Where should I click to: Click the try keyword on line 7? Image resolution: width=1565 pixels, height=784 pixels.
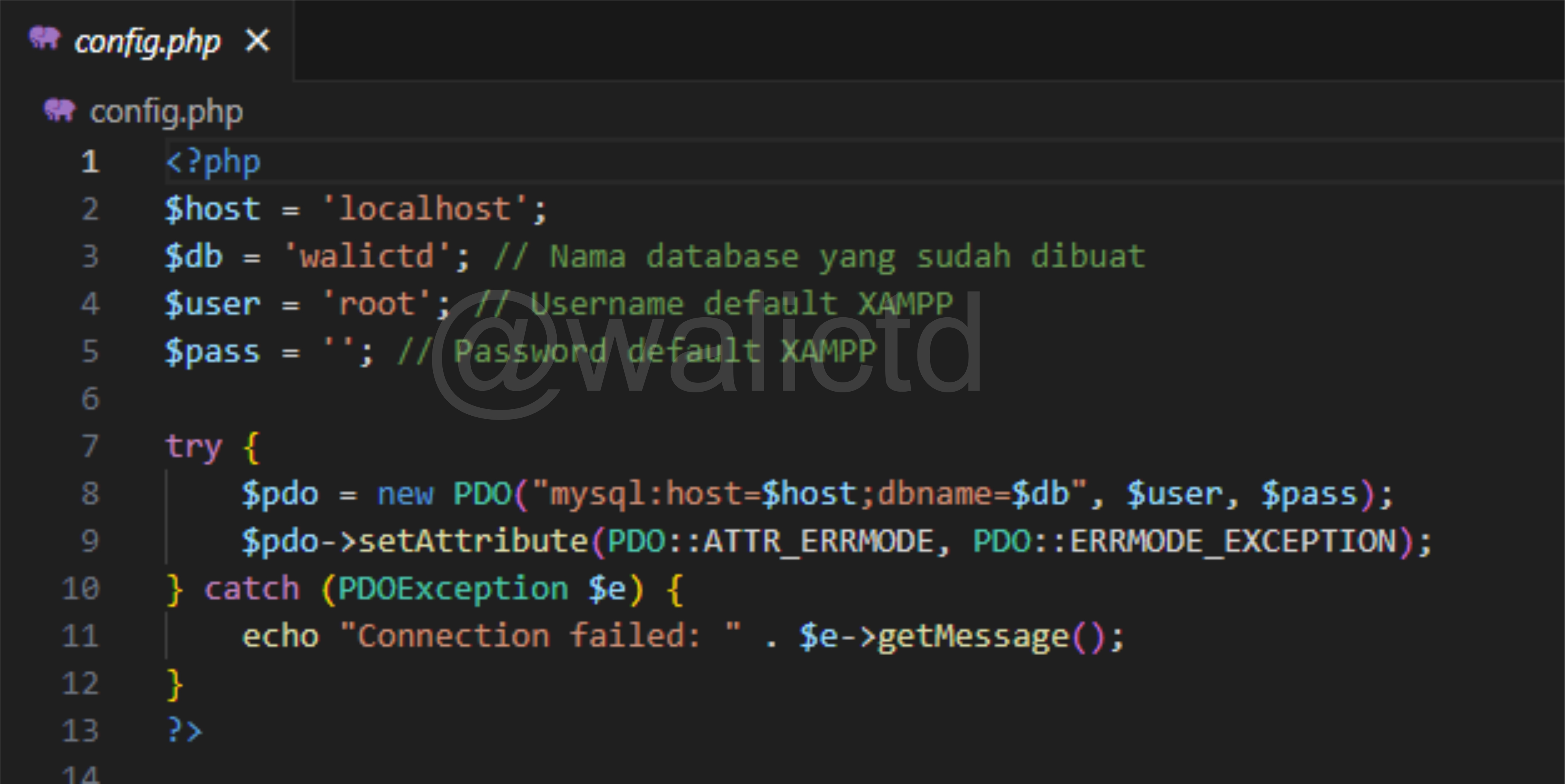(x=194, y=448)
